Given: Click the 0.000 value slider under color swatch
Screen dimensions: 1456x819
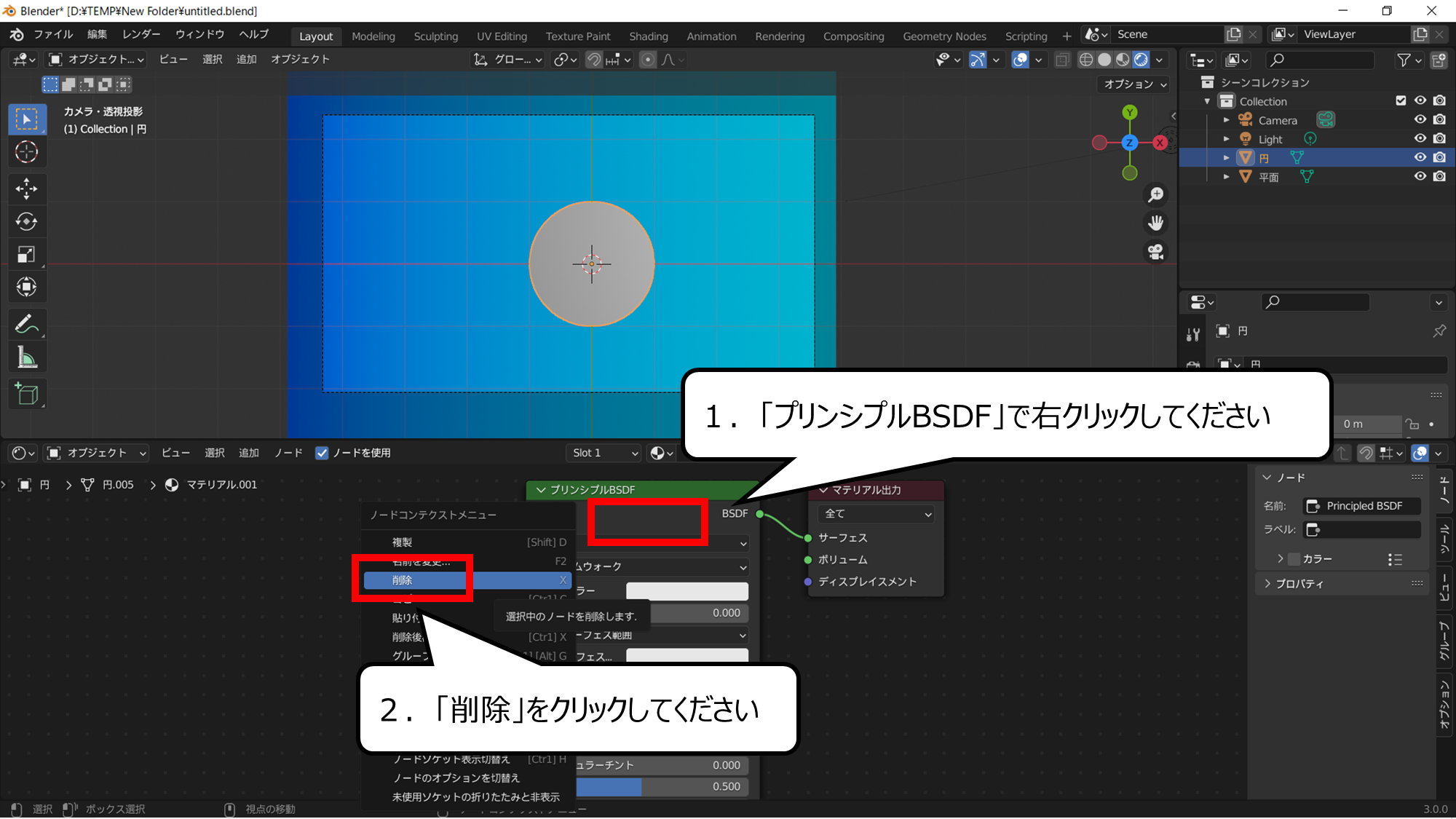Looking at the screenshot, I should [699, 614].
